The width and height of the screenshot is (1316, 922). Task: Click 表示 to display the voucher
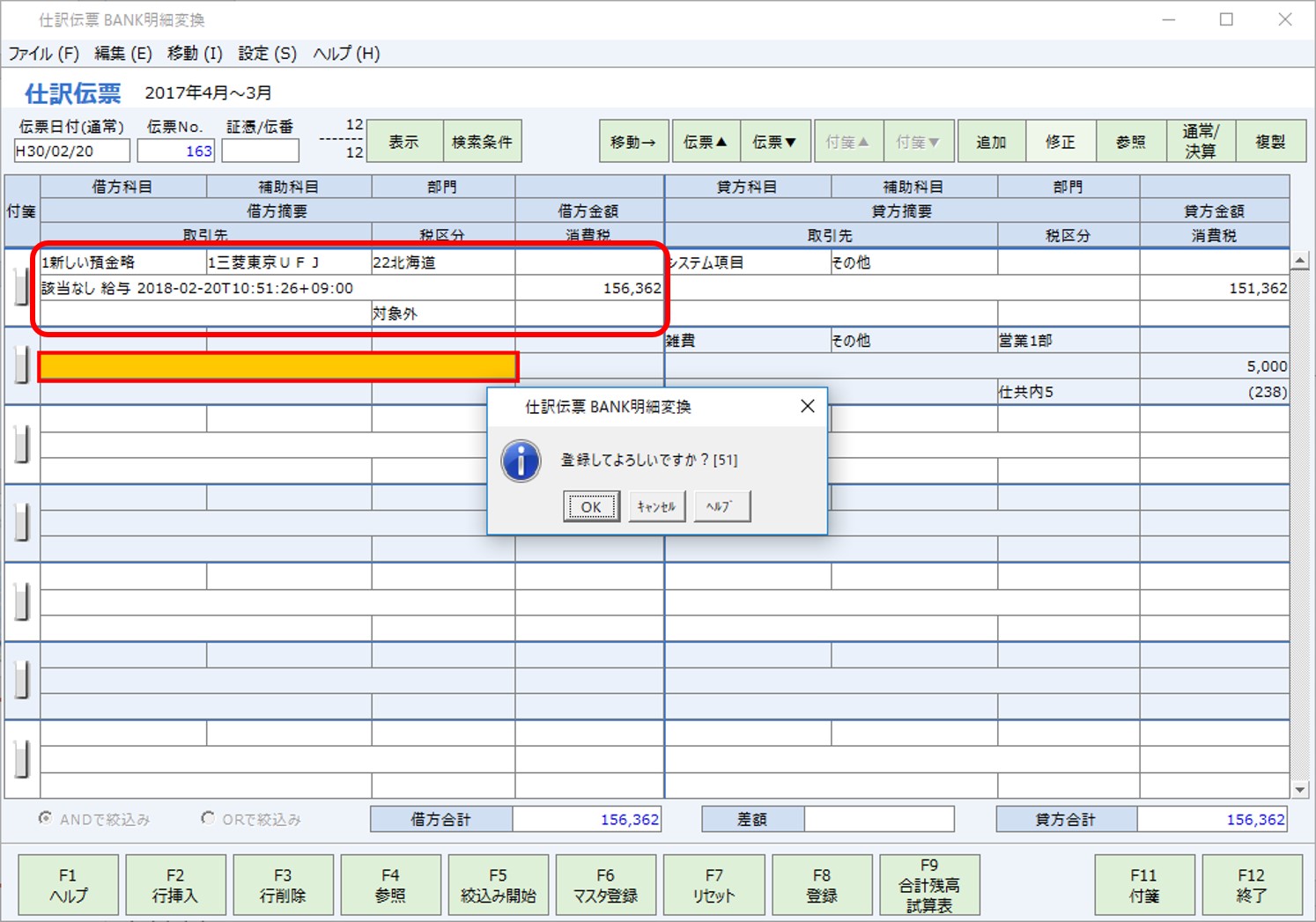coord(403,141)
